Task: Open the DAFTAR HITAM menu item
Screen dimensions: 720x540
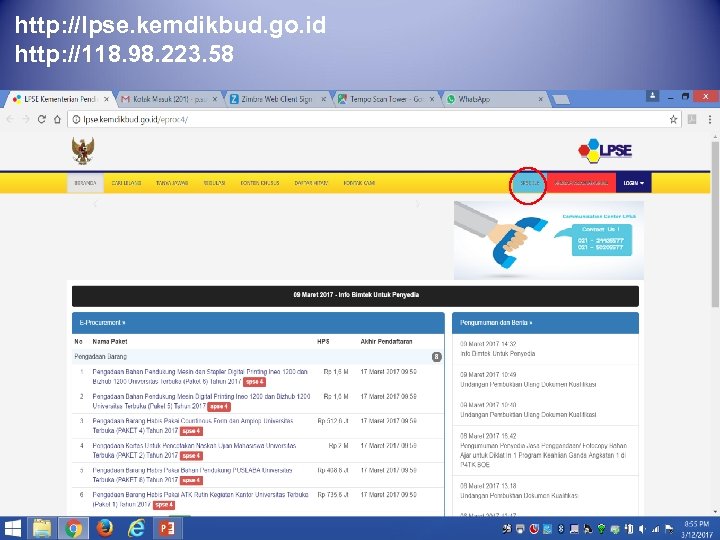Action: pyautogui.click(x=311, y=183)
